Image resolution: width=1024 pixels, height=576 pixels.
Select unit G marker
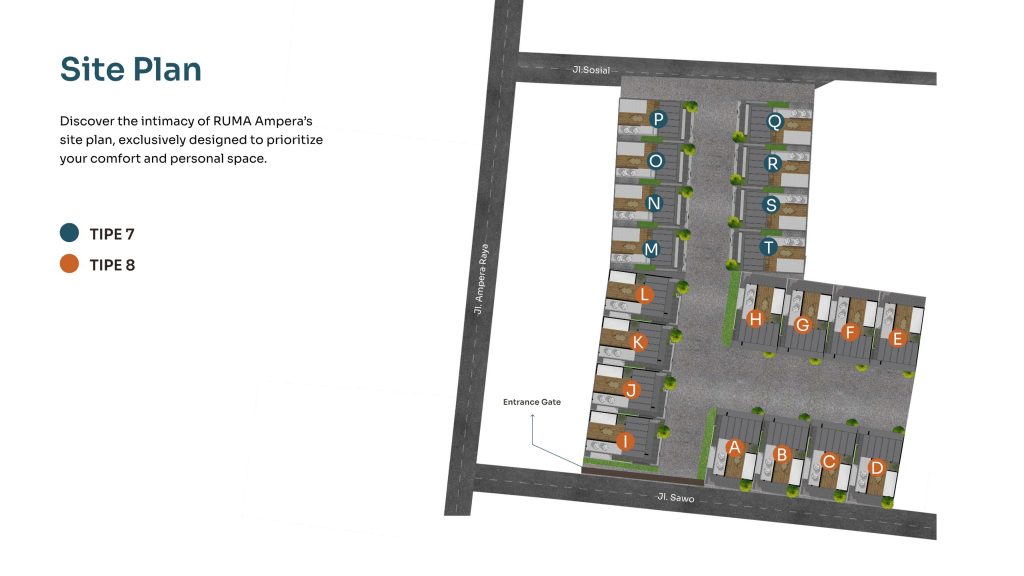802,324
